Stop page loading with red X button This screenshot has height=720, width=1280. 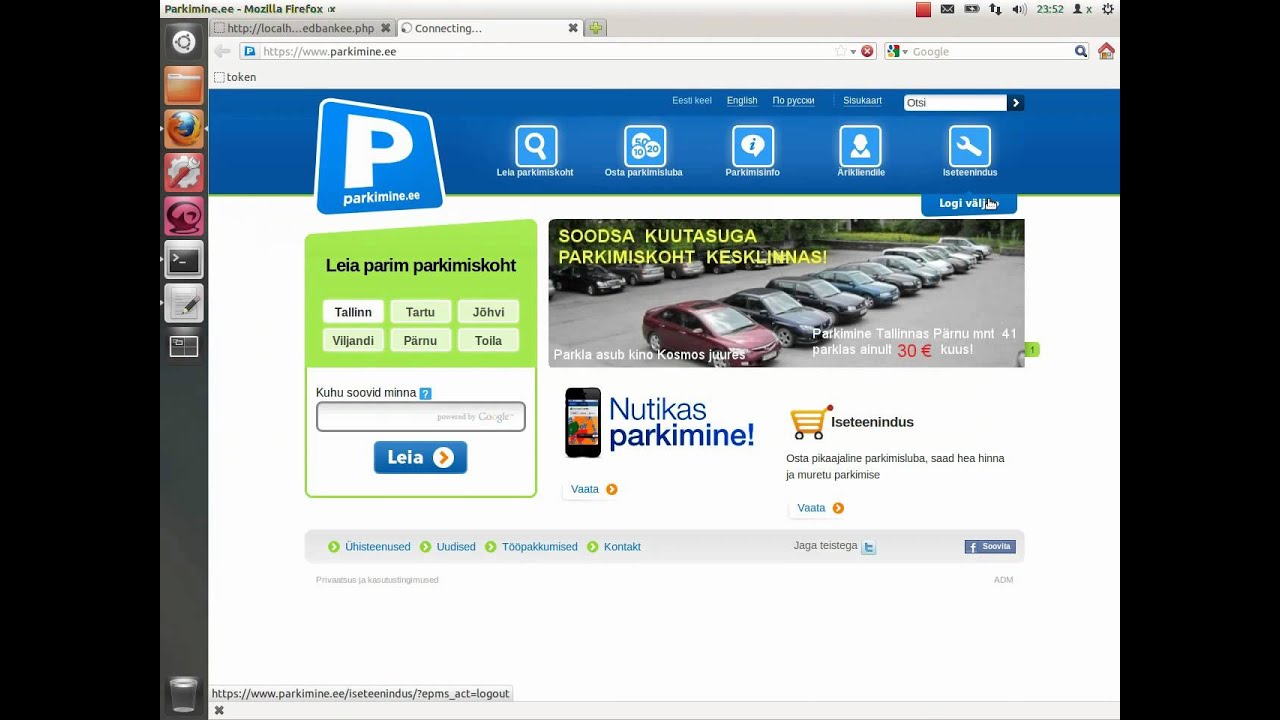pyautogui.click(x=867, y=51)
